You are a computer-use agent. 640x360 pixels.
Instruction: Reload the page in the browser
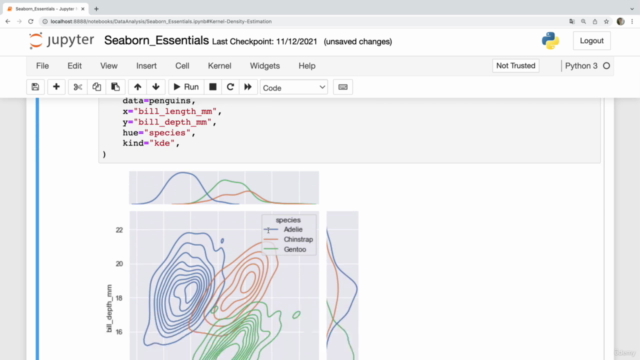(x=31, y=21)
